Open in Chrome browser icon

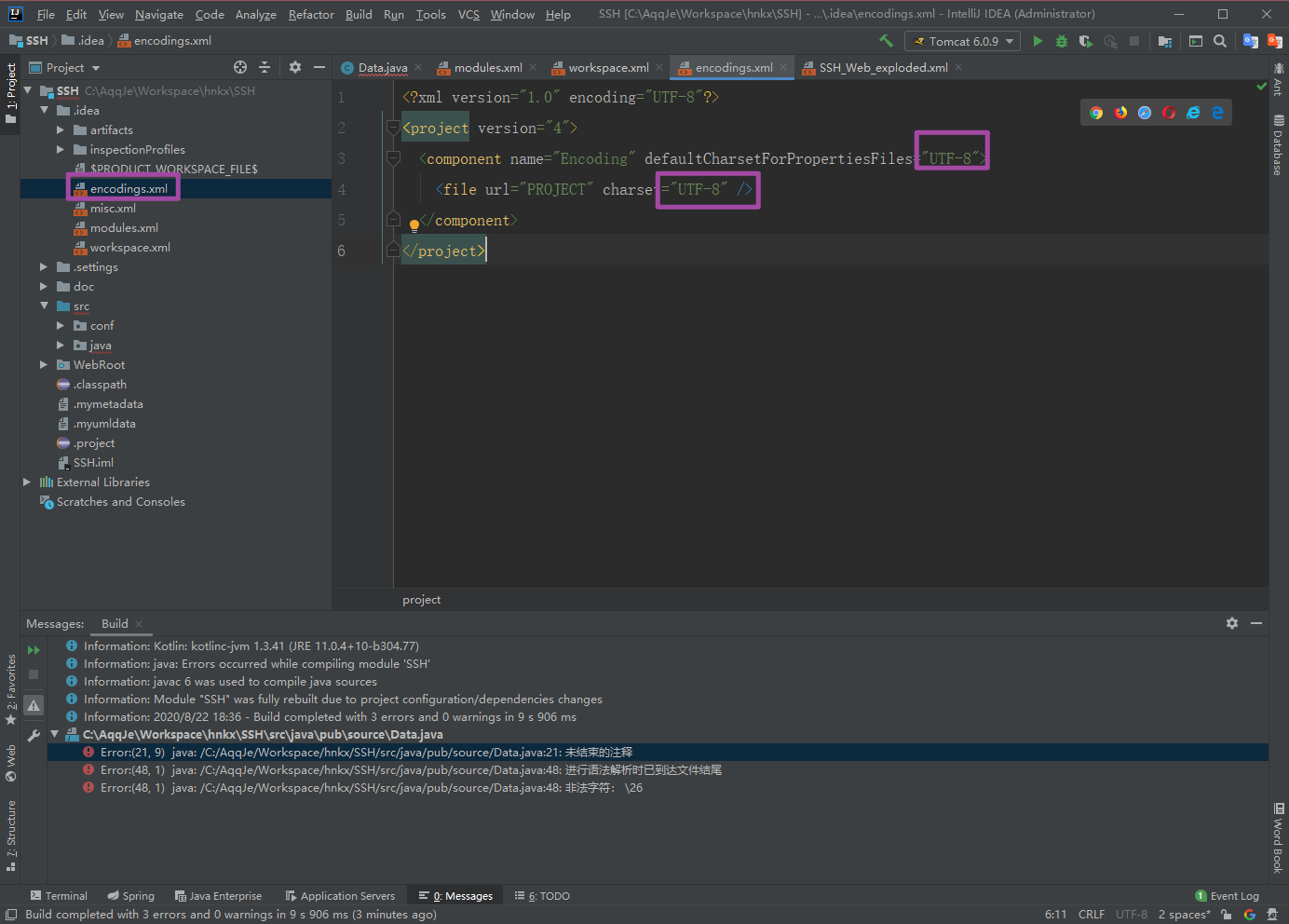pyautogui.click(x=1096, y=113)
